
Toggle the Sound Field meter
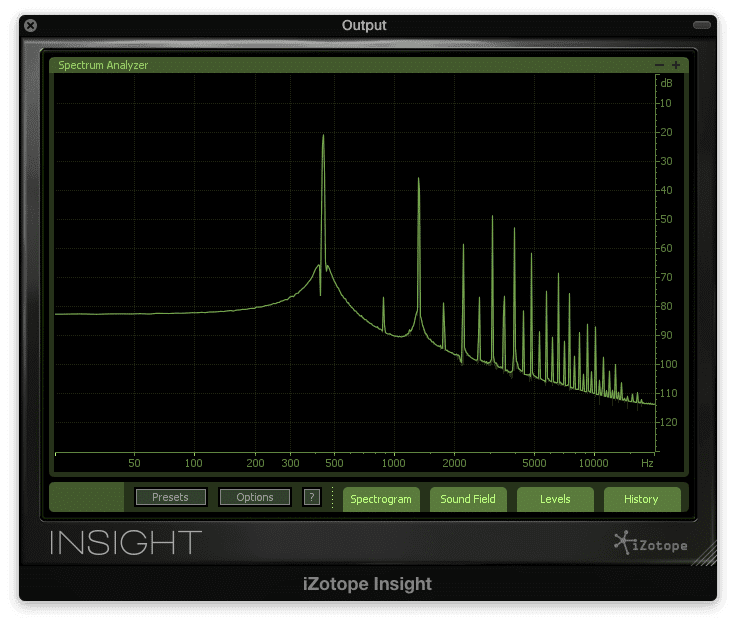click(x=468, y=499)
